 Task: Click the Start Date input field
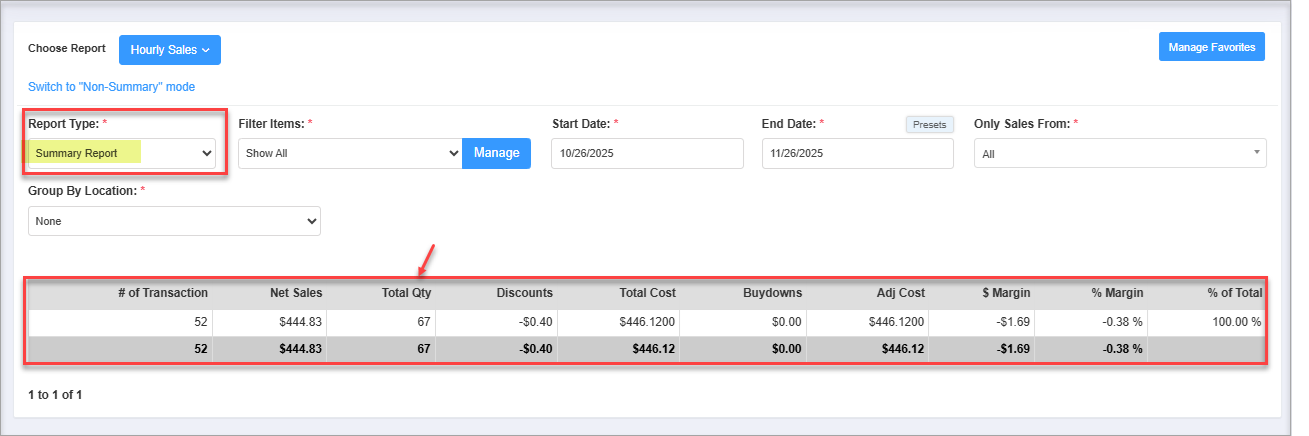click(647, 154)
